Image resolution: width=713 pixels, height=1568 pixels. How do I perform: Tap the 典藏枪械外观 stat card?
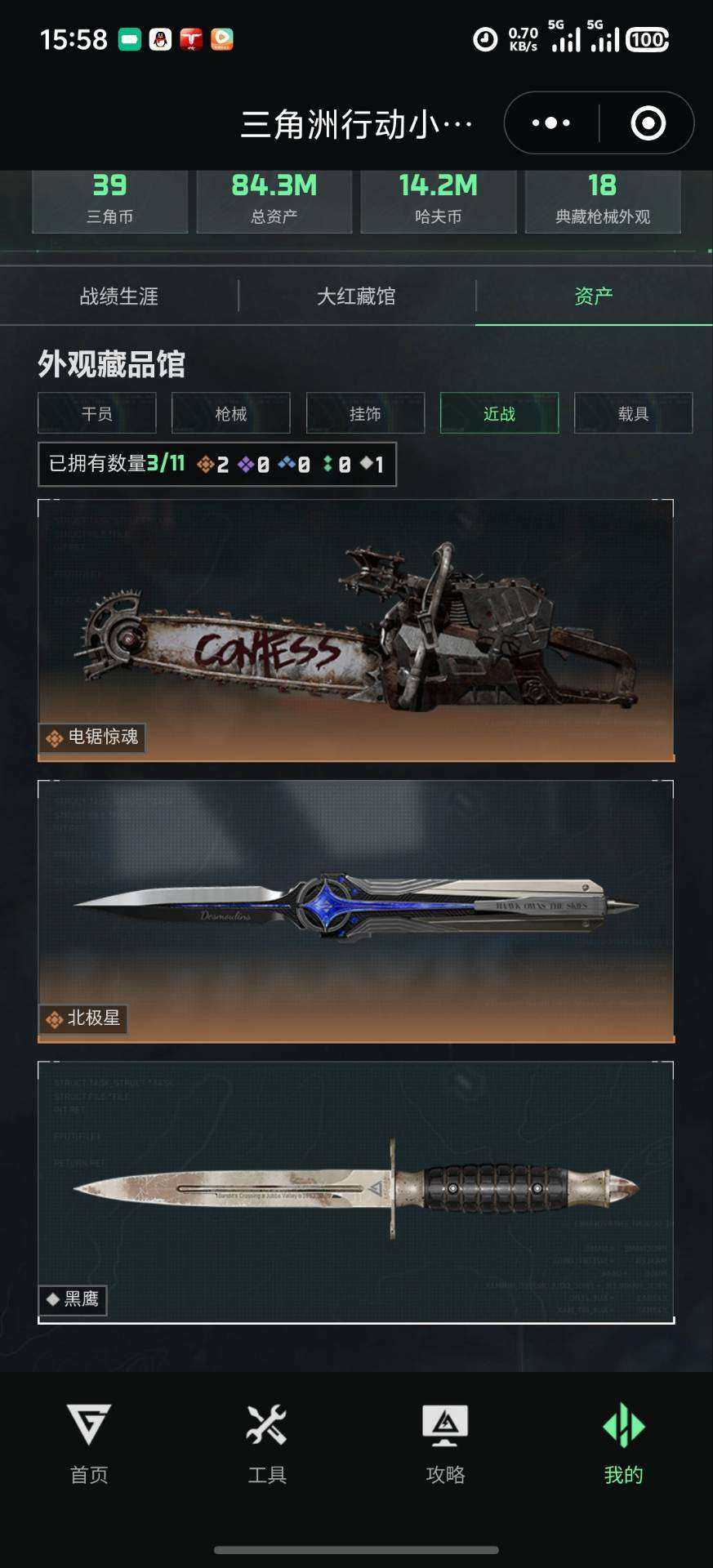tap(603, 202)
